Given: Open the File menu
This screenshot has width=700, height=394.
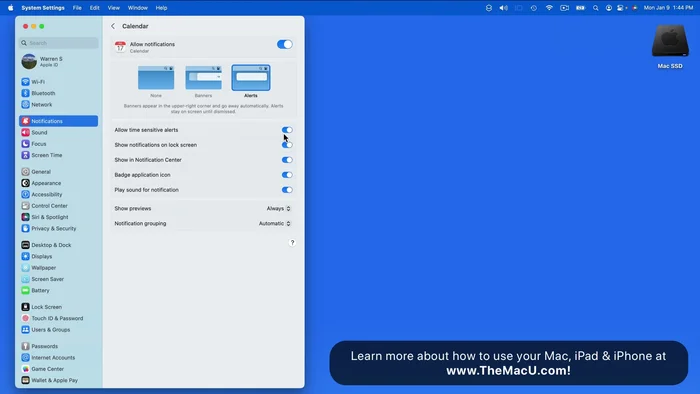Looking at the screenshot, I should pos(77,8).
